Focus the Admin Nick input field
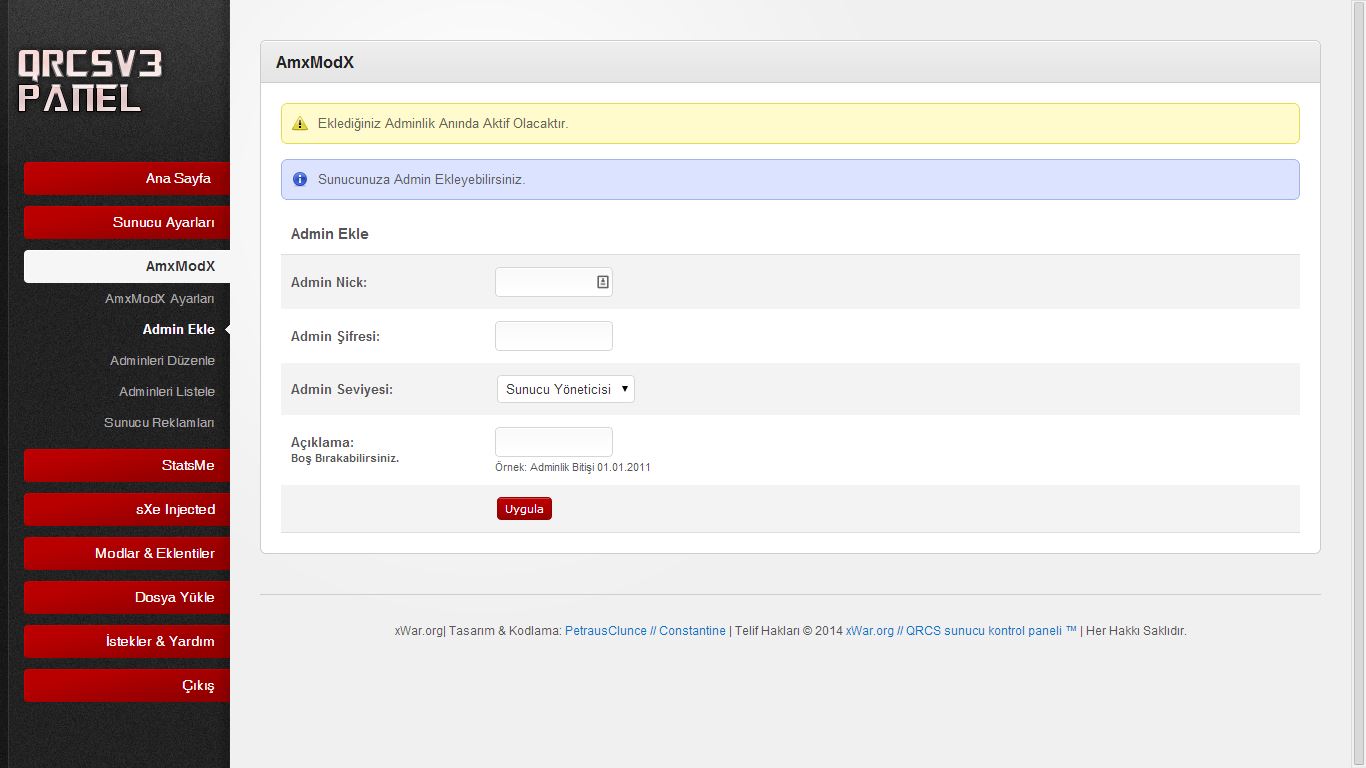The image size is (1366, 768). pyautogui.click(x=553, y=282)
